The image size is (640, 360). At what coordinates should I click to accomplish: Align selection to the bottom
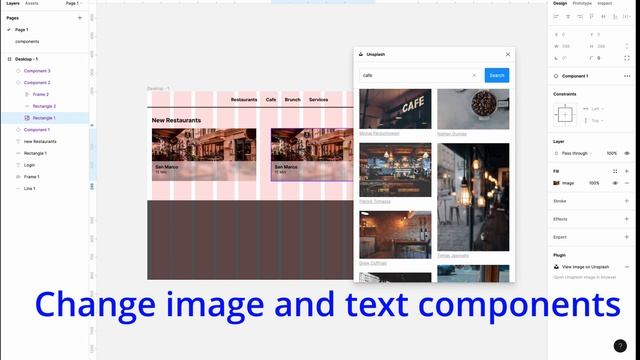pyautogui.click(x=615, y=16)
